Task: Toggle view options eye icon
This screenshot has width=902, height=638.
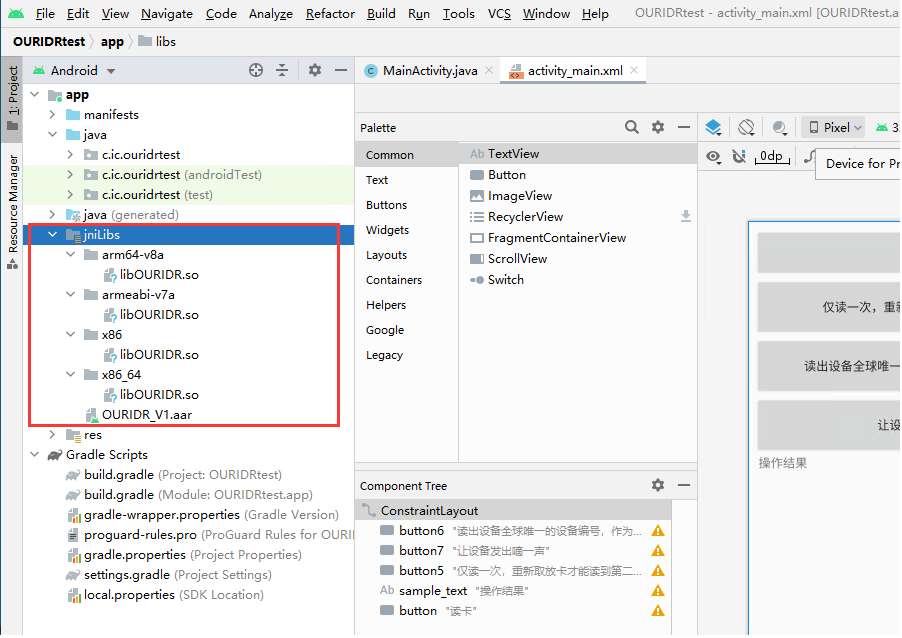Action: 713,156
